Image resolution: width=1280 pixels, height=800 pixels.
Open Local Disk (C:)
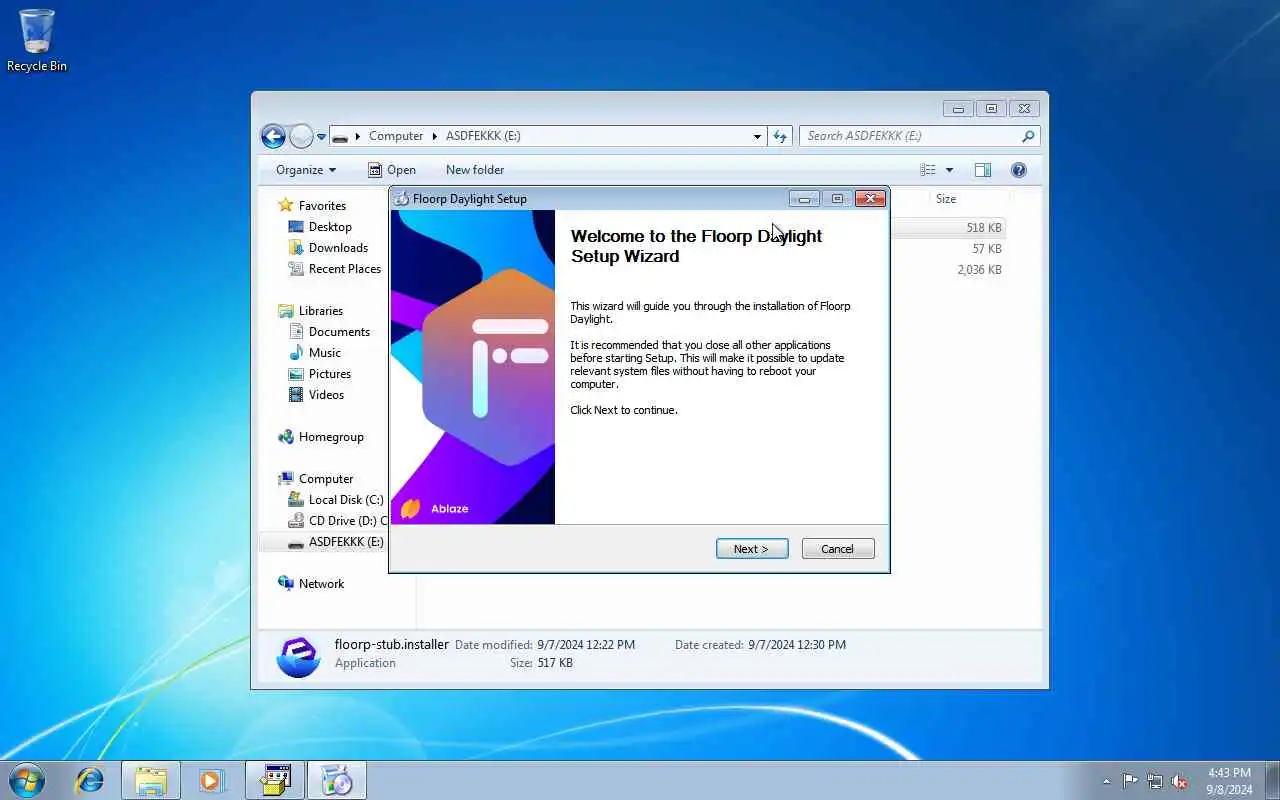pyautogui.click(x=346, y=500)
